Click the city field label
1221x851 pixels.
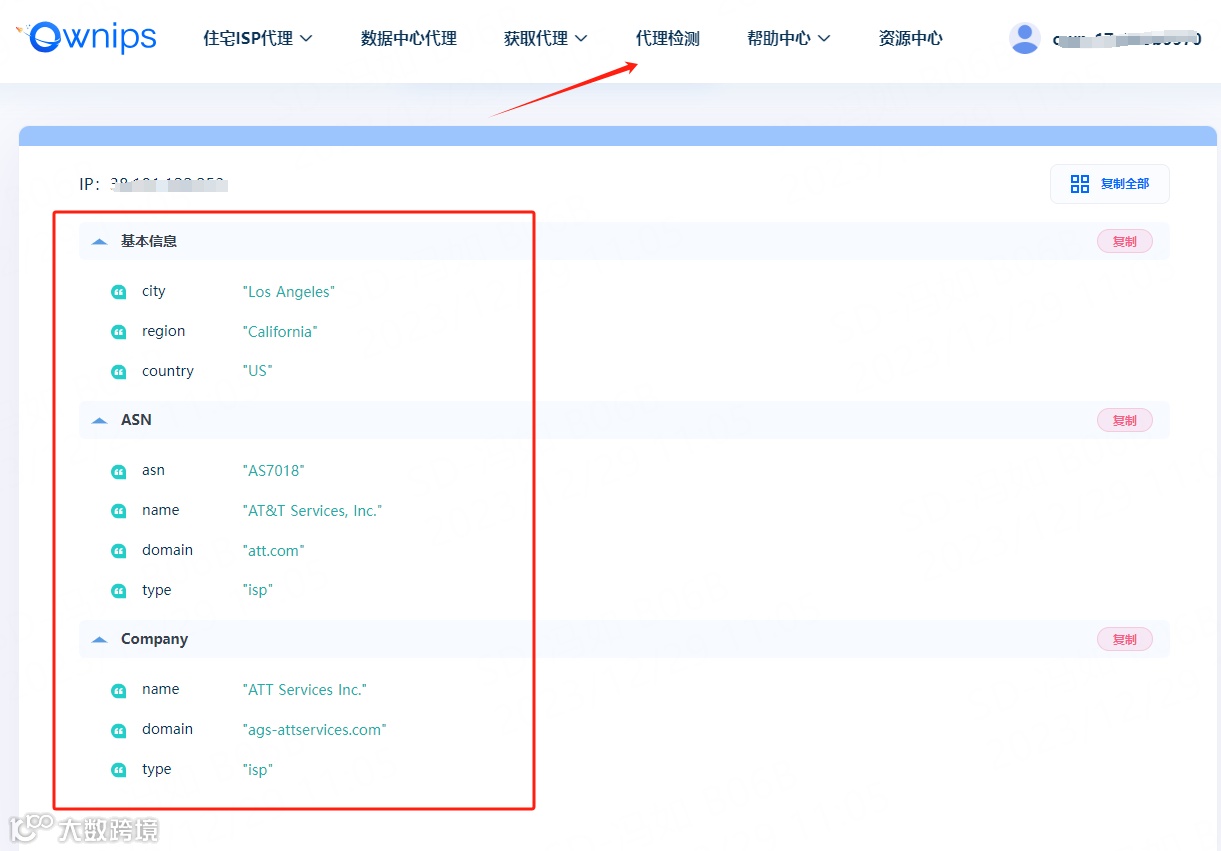coord(154,291)
